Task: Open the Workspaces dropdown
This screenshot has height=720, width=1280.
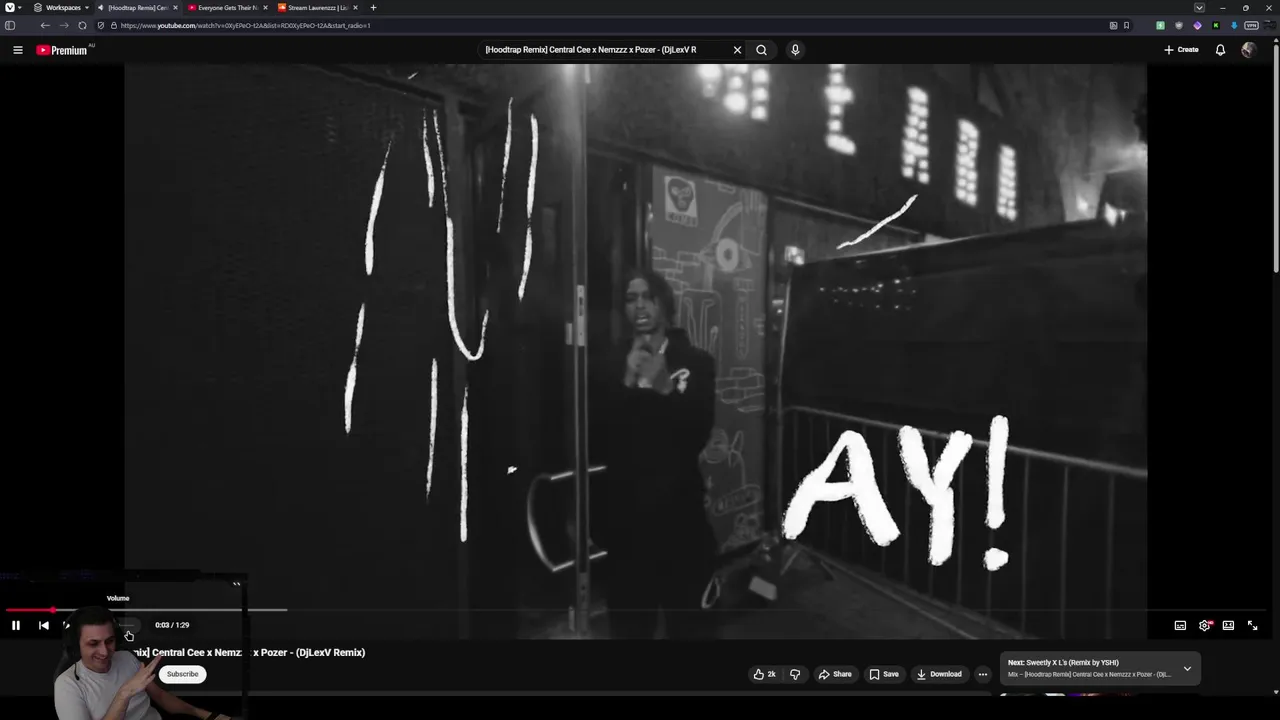Action: [59, 7]
